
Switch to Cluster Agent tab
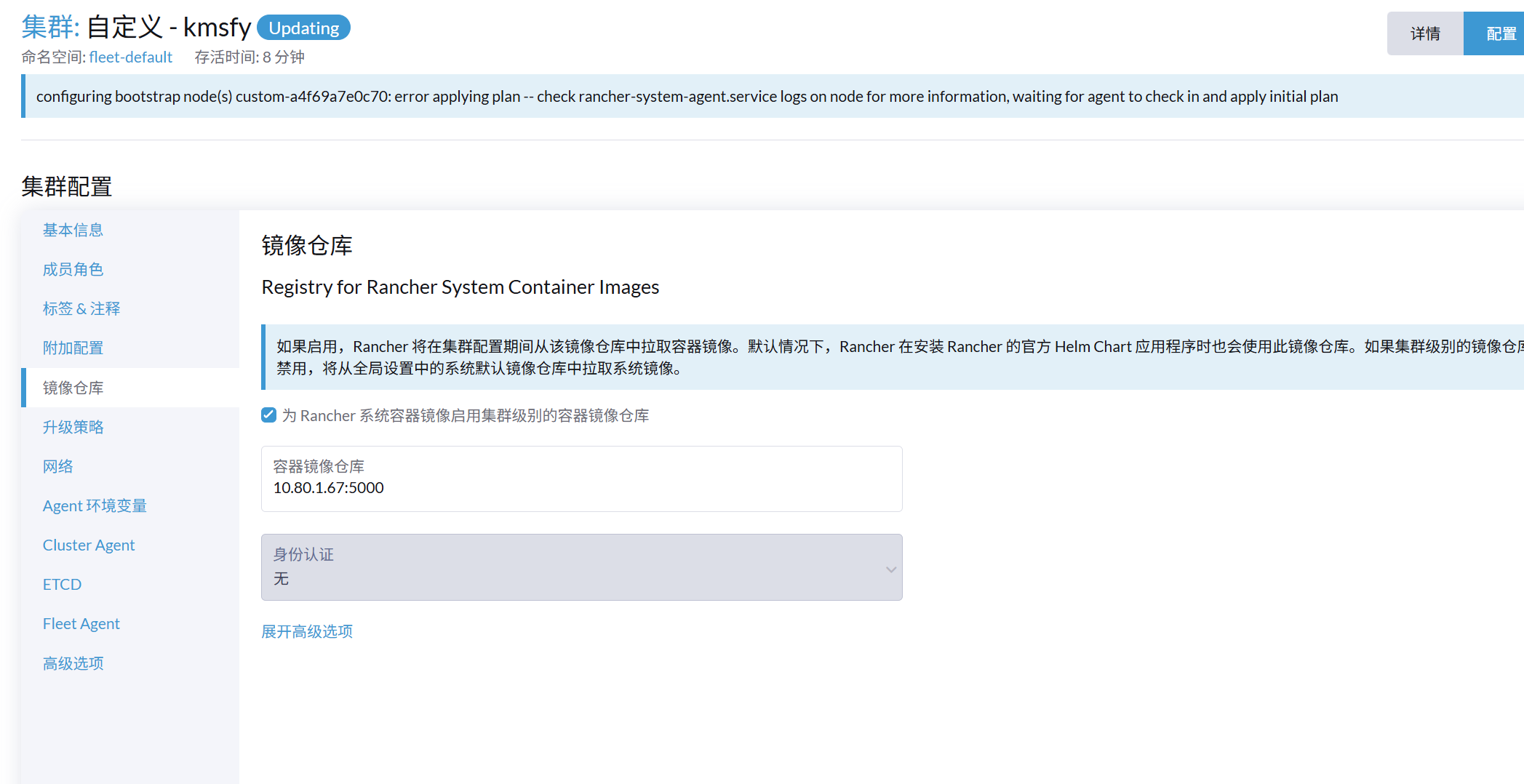(89, 545)
